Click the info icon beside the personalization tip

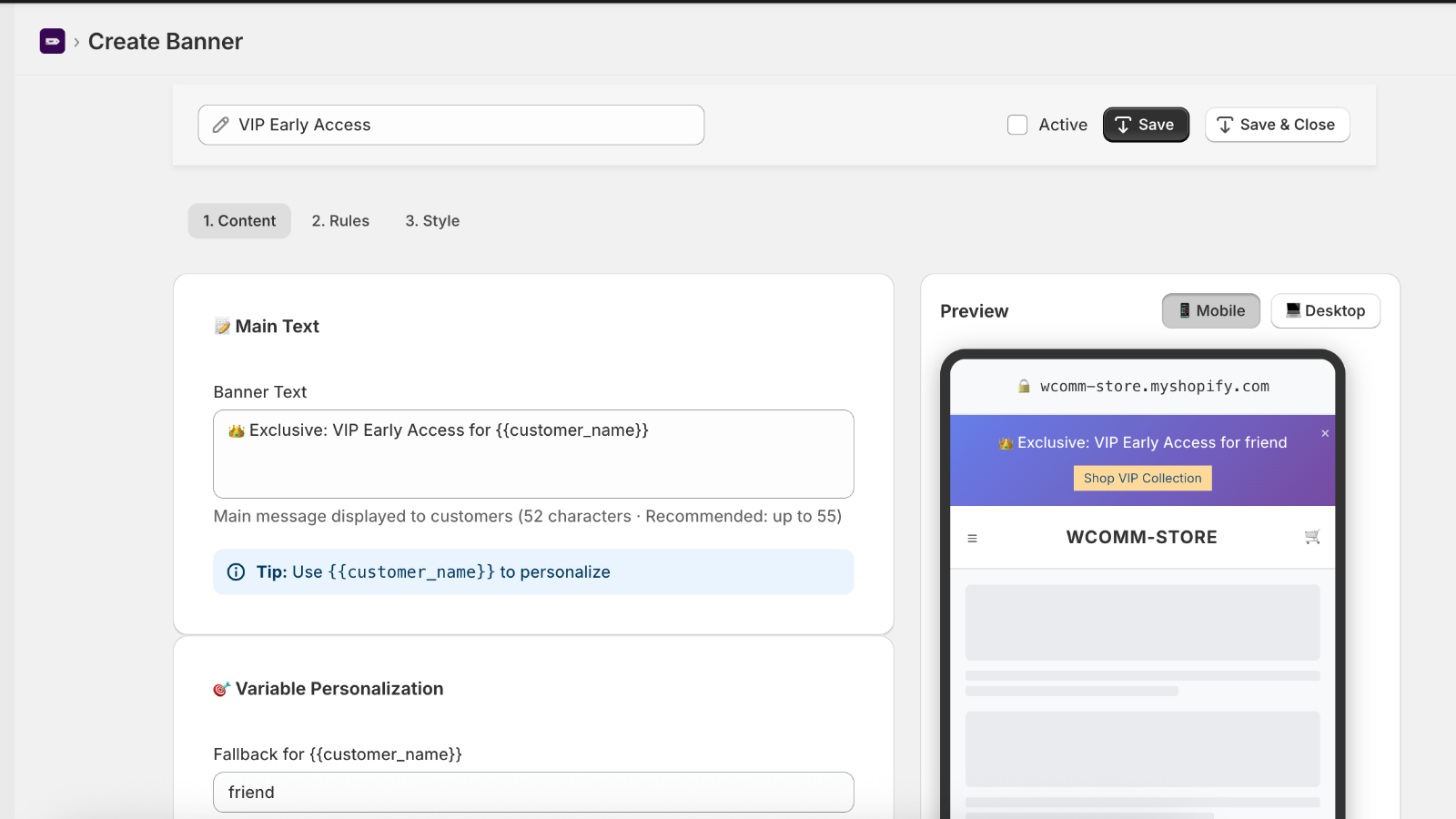236,571
